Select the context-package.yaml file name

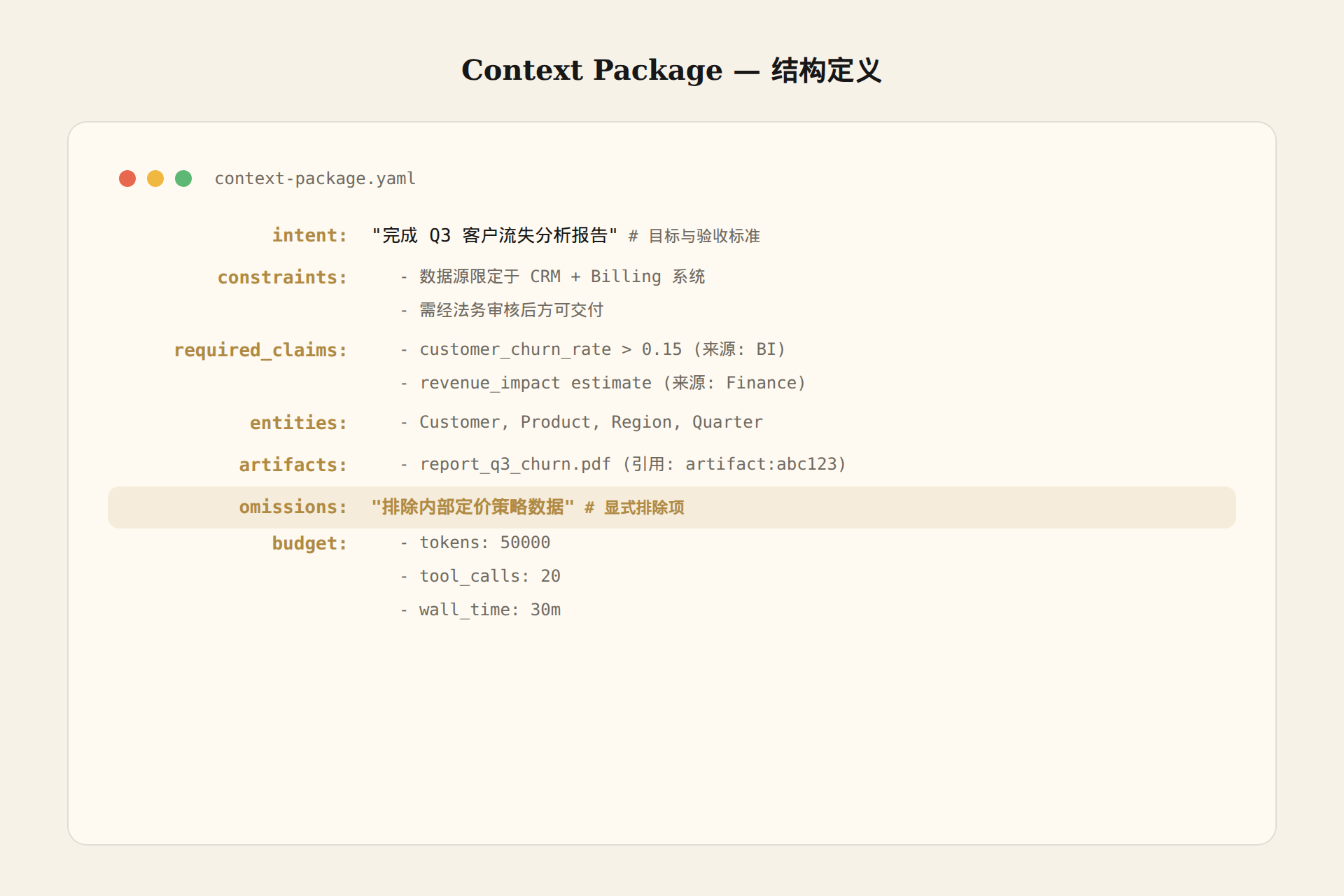tap(315, 178)
